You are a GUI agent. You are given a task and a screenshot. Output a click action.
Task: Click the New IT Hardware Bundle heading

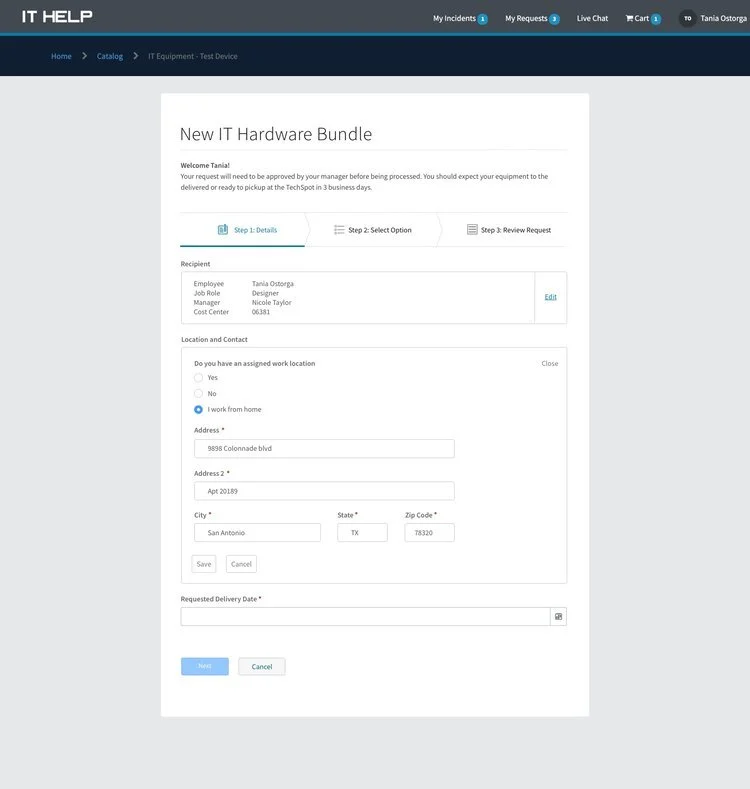276,134
